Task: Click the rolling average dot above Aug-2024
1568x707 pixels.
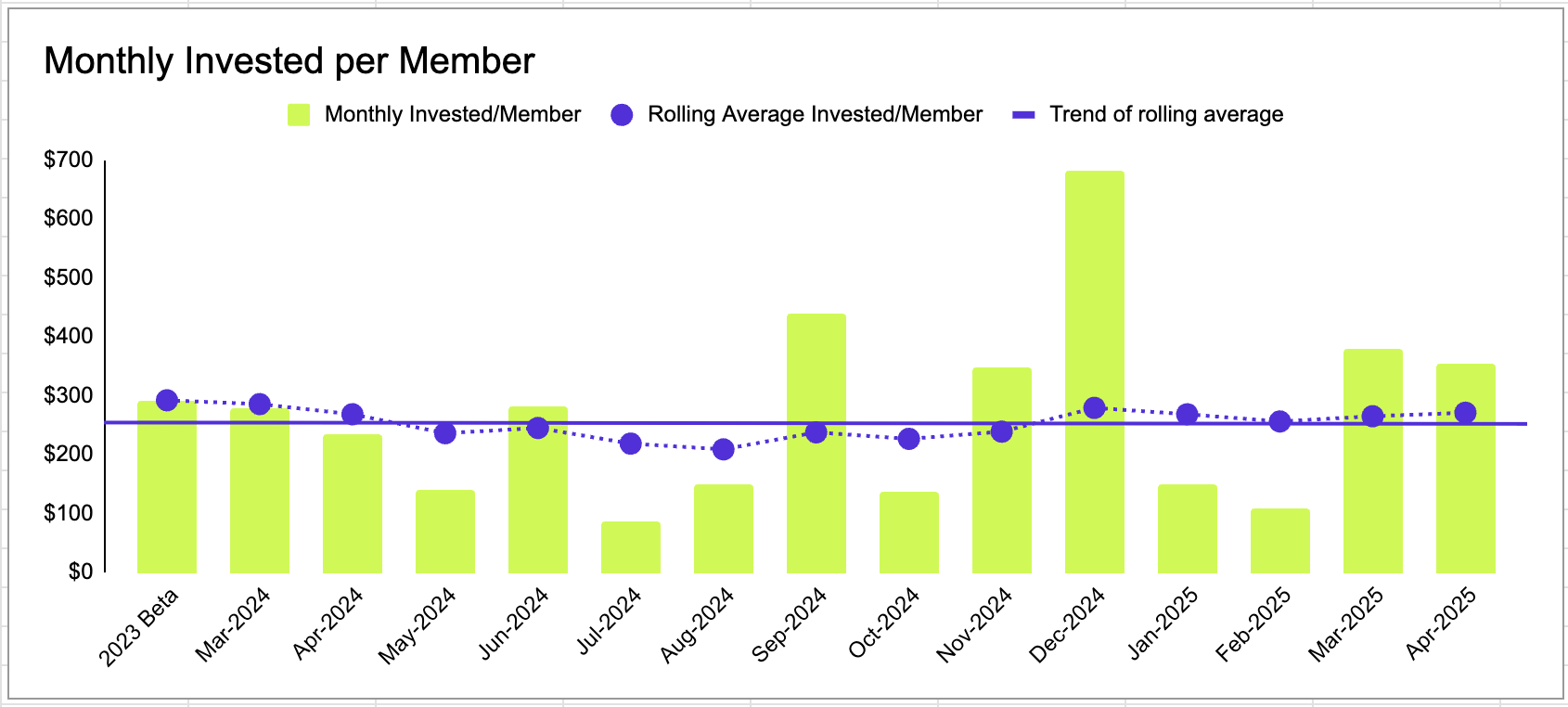Action: (x=724, y=449)
